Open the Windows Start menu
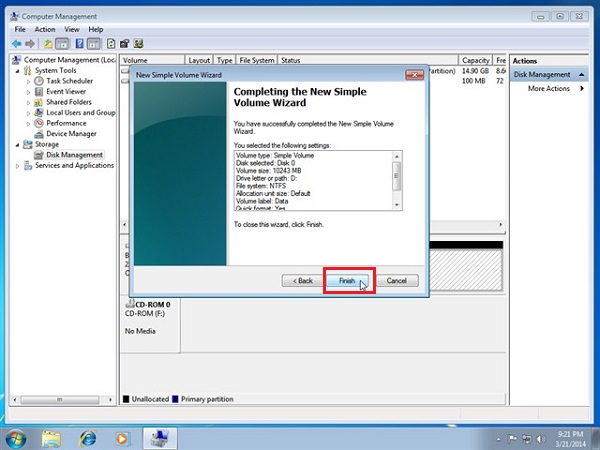The height and width of the screenshot is (450, 600). pyautogui.click(x=17, y=437)
